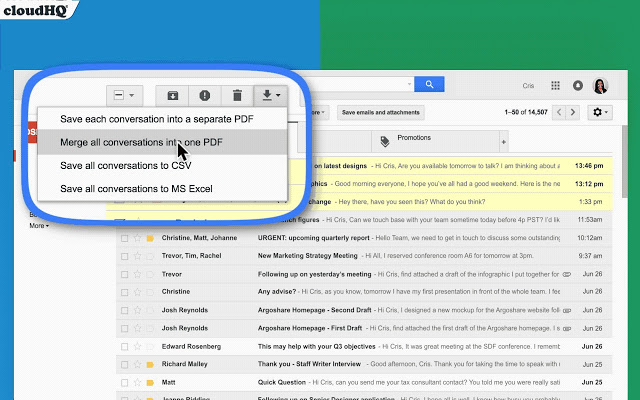This screenshot has height=400, width=640.
Task: Tick the checkbox for Trevor's follow-up email
Action: [x=124, y=274]
